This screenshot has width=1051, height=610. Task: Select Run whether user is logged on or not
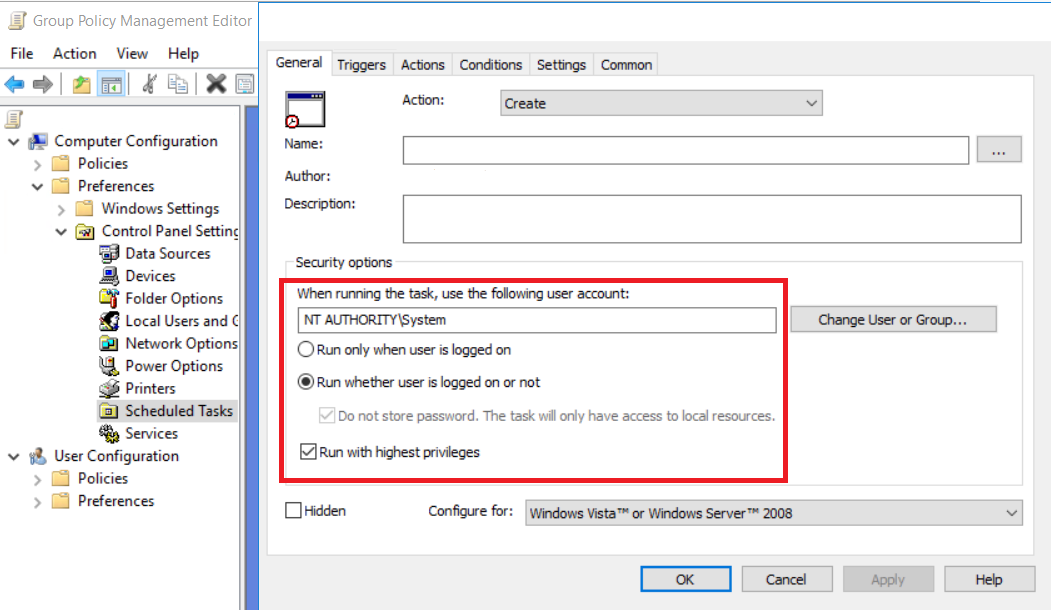pos(306,382)
